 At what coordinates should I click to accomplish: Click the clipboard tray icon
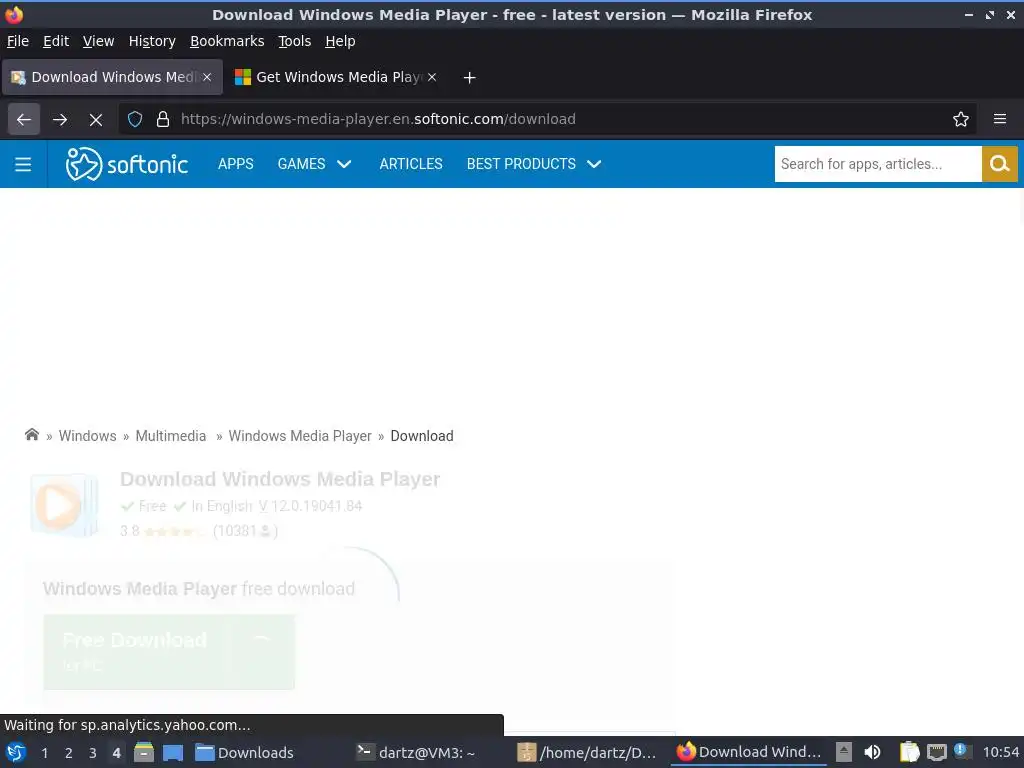point(909,752)
